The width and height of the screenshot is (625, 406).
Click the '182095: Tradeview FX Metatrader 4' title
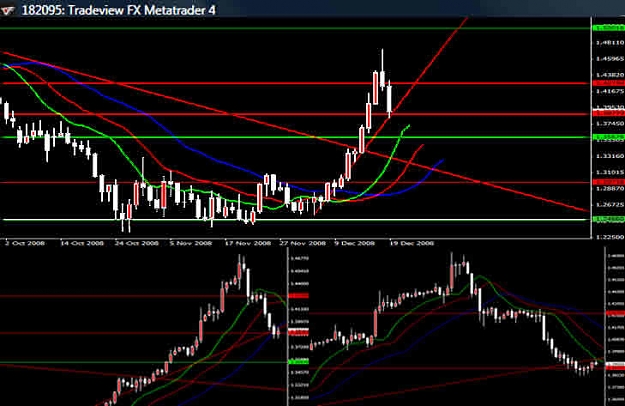[118, 10]
